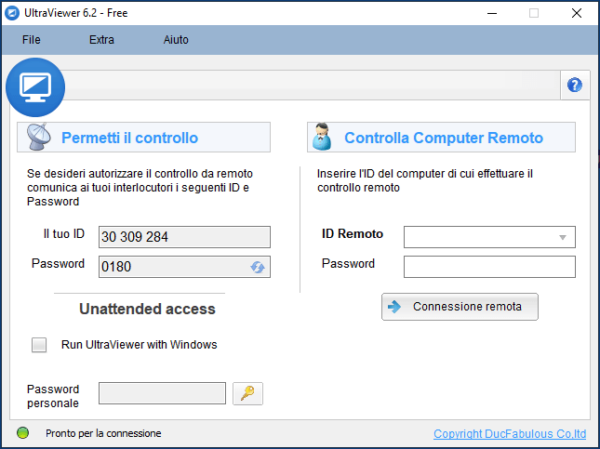The image size is (600, 449).
Task: Minimize the UltraViewer window
Action: (492, 13)
